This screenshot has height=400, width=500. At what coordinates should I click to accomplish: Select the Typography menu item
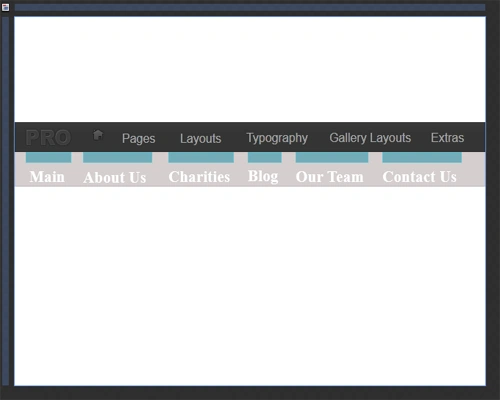[277, 138]
